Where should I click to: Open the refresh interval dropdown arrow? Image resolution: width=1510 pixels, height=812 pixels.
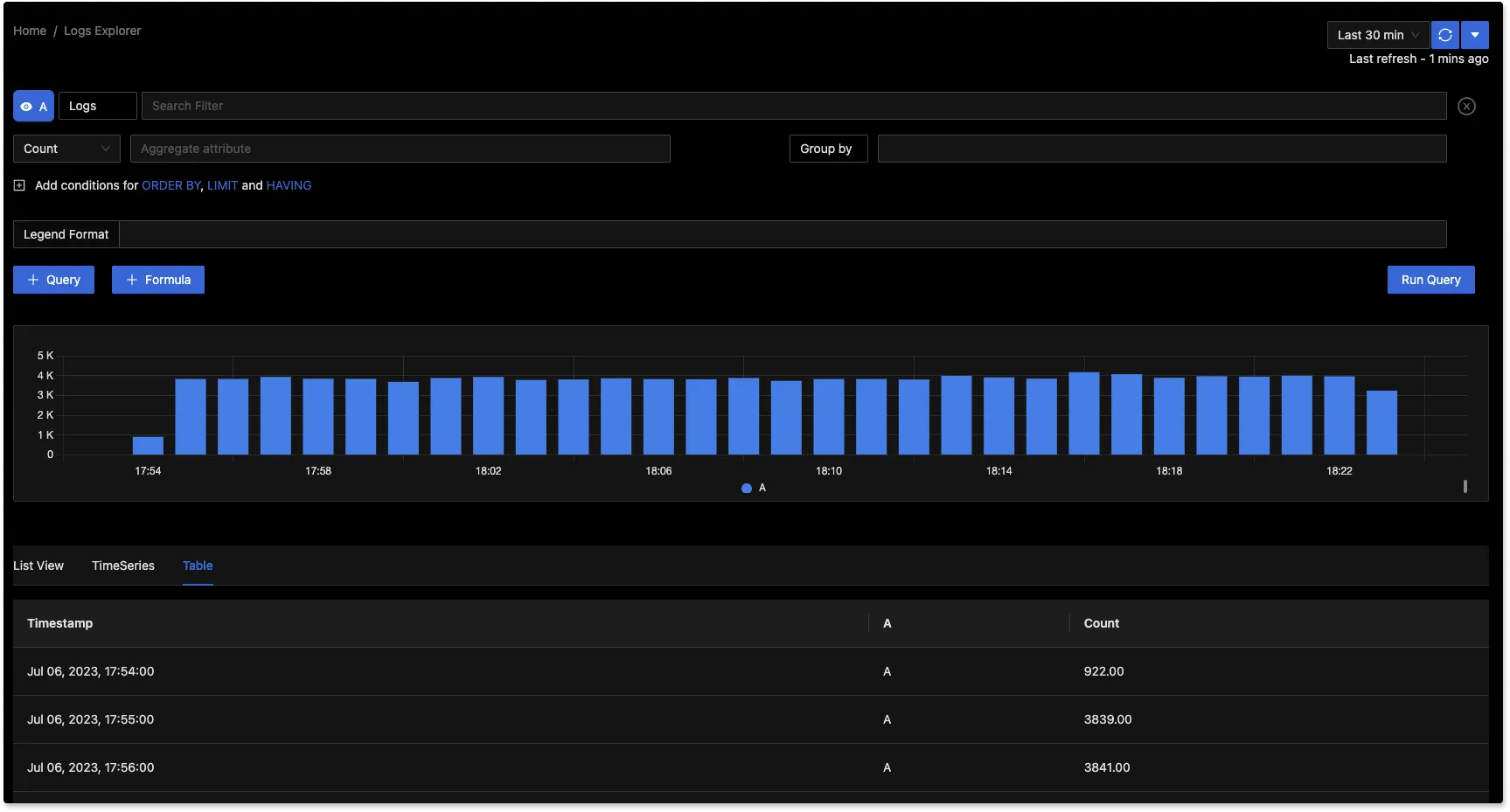(x=1475, y=35)
